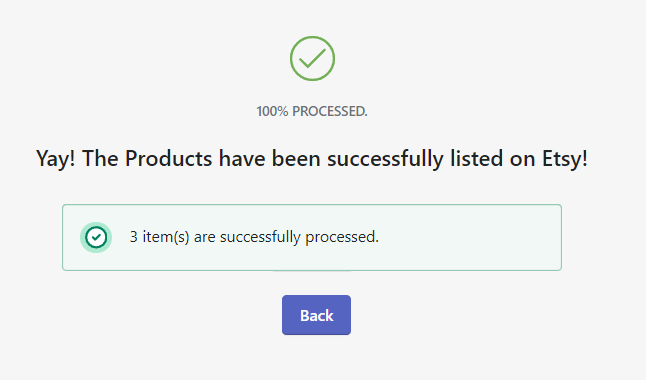Click the '100%' figure in progress text

coord(272,111)
